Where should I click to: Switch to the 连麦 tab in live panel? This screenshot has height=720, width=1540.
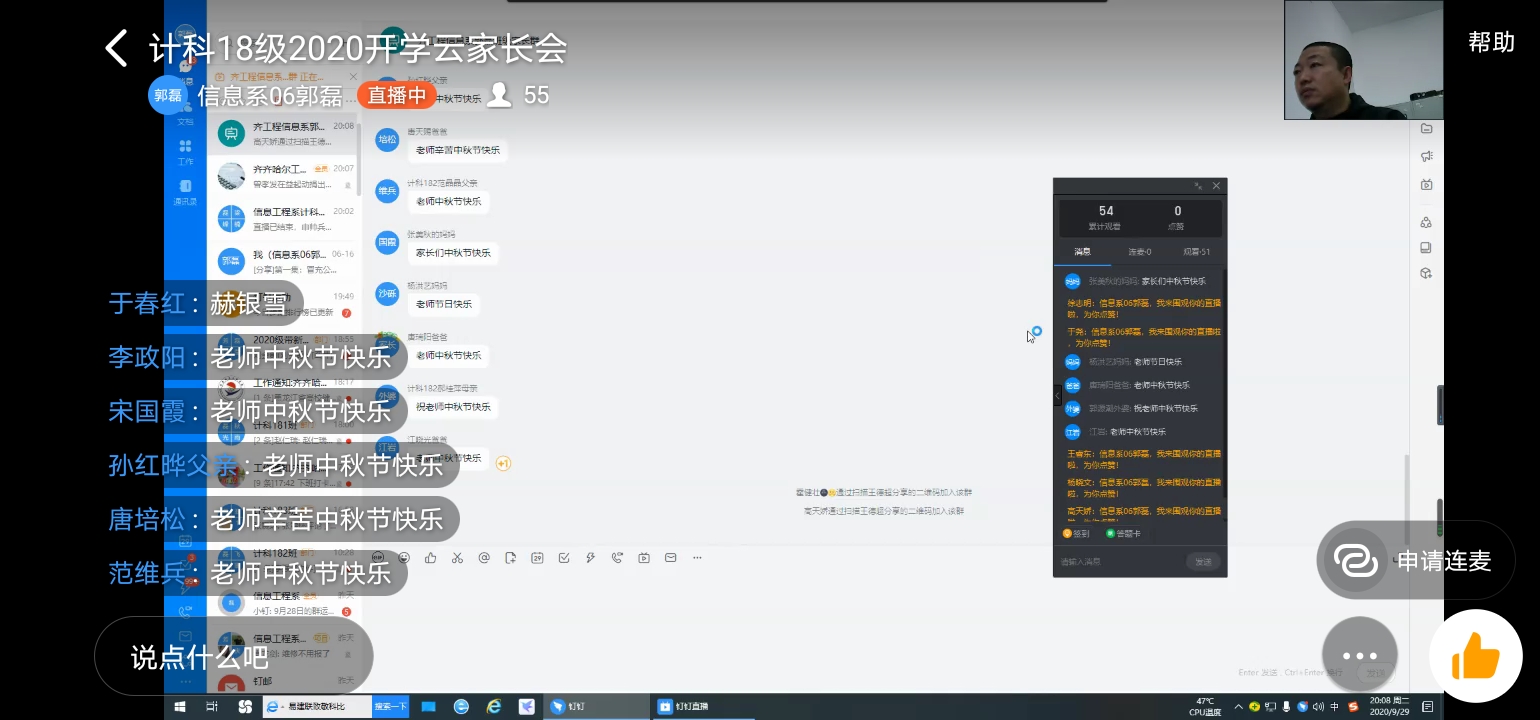coord(1139,252)
